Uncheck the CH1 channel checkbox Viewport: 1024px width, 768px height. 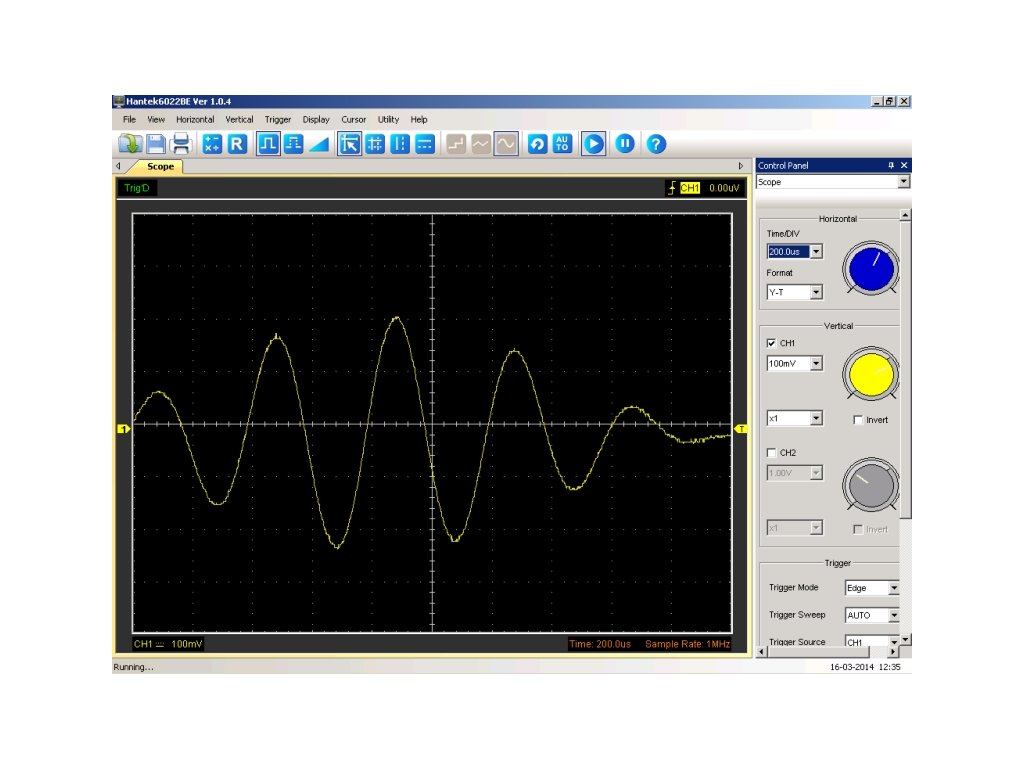tap(771, 343)
